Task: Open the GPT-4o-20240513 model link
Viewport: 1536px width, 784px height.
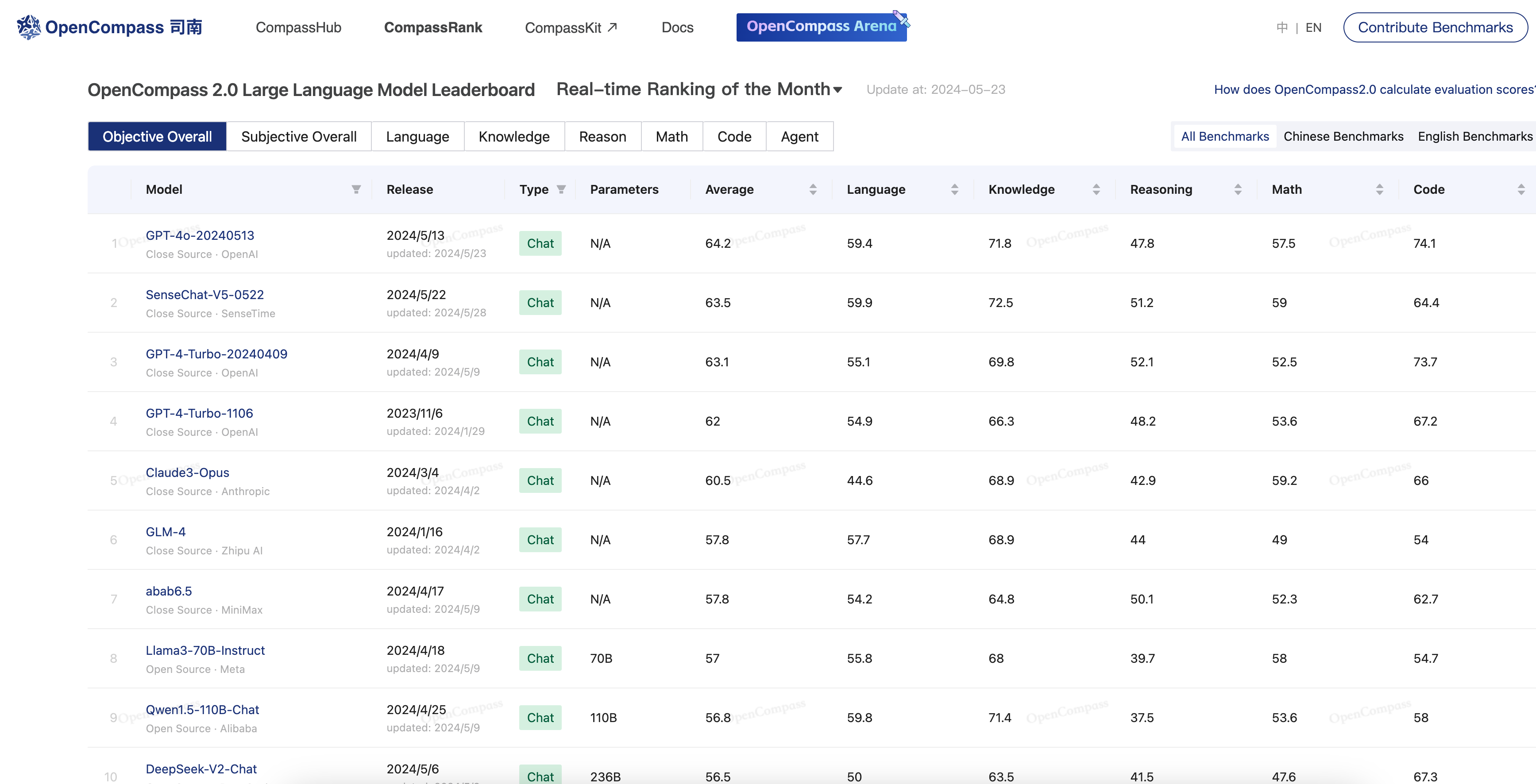Action: point(199,235)
